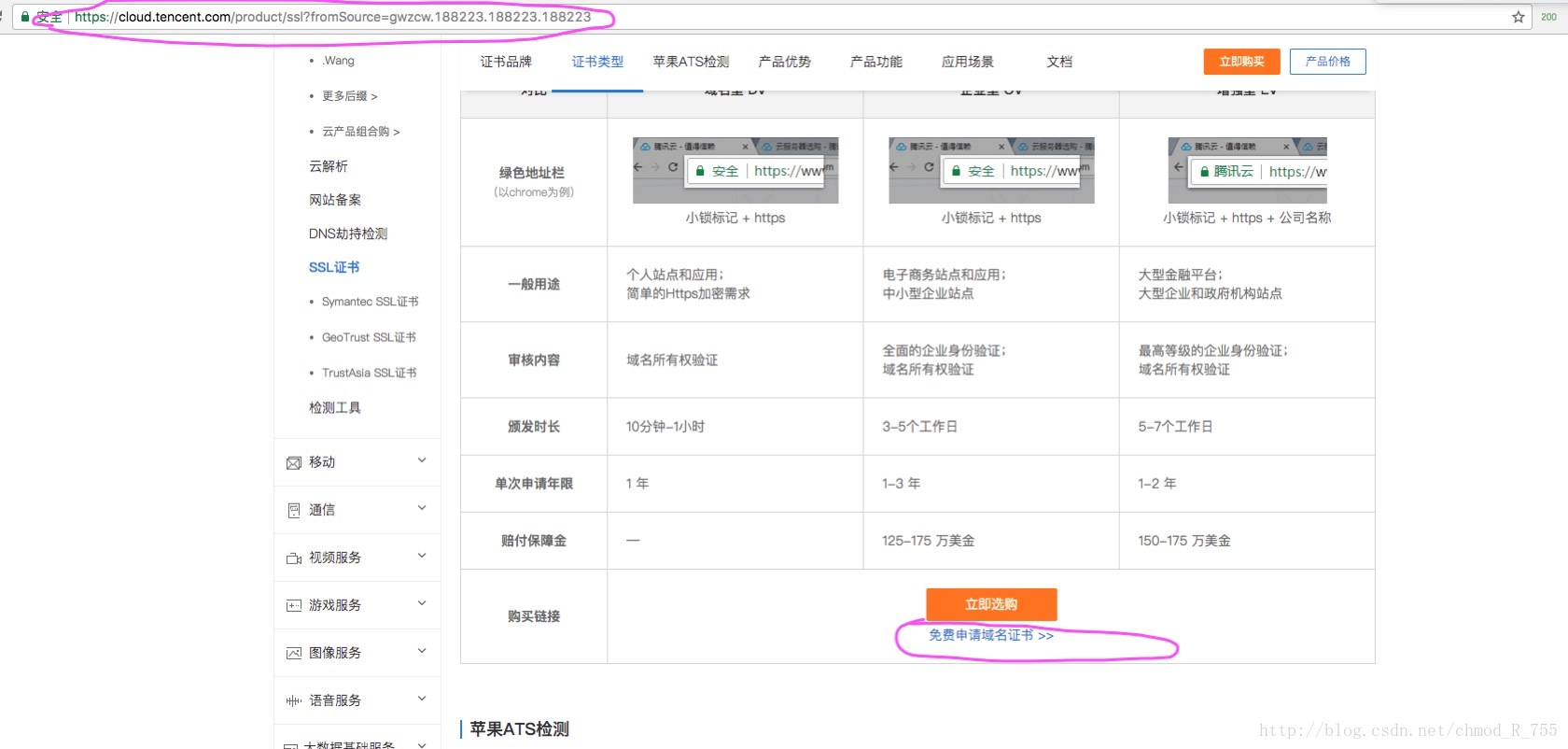The image size is (1568, 749).
Task: Expand the 游戏服务 section chevron
Action: click(x=422, y=603)
